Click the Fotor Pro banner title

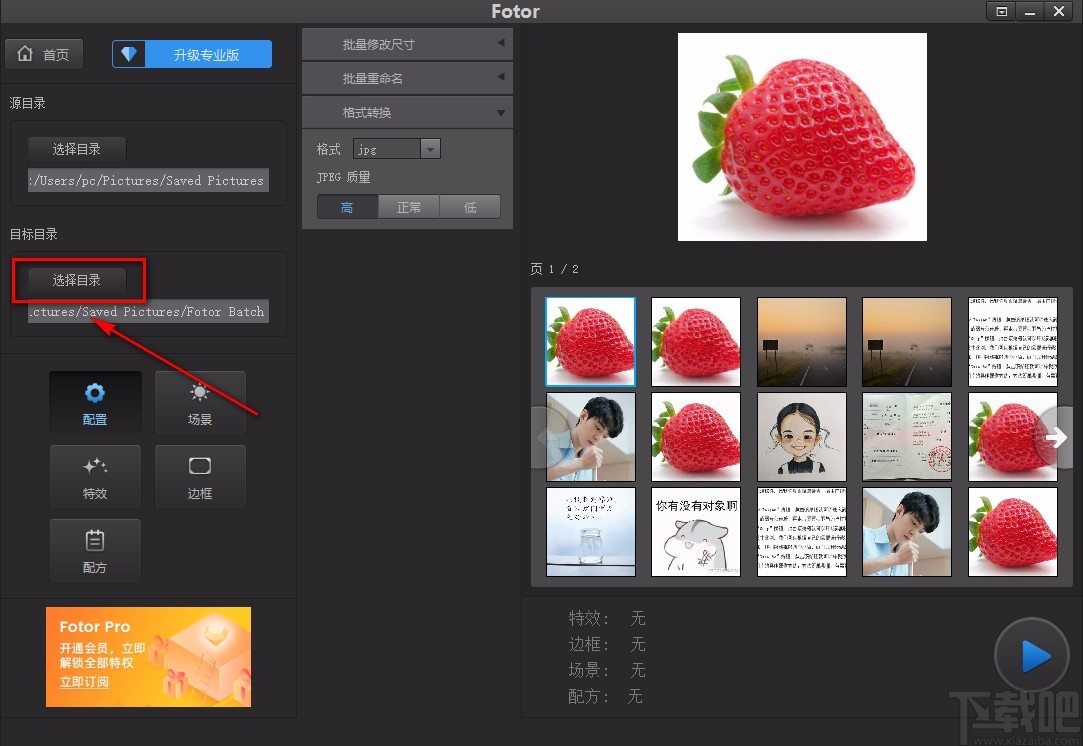(x=95, y=627)
